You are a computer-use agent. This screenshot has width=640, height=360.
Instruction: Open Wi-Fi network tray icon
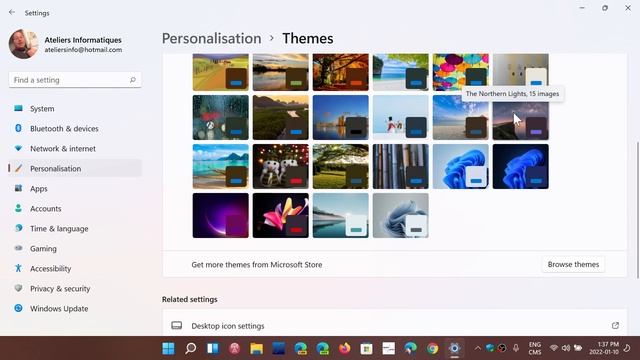click(554, 348)
